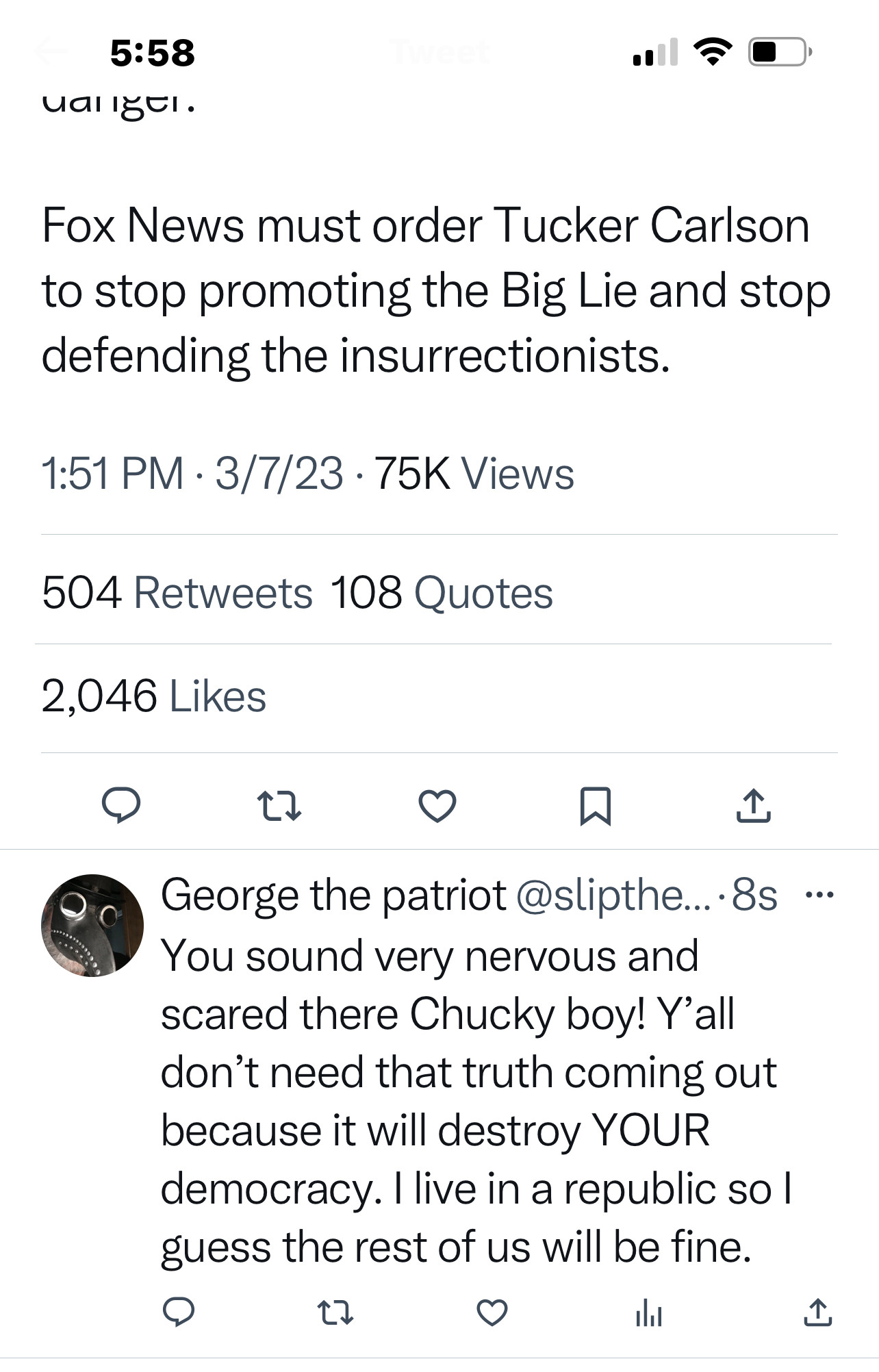Open George the patriot's profile picture
The width and height of the screenshot is (879, 1372).
click(x=92, y=925)
